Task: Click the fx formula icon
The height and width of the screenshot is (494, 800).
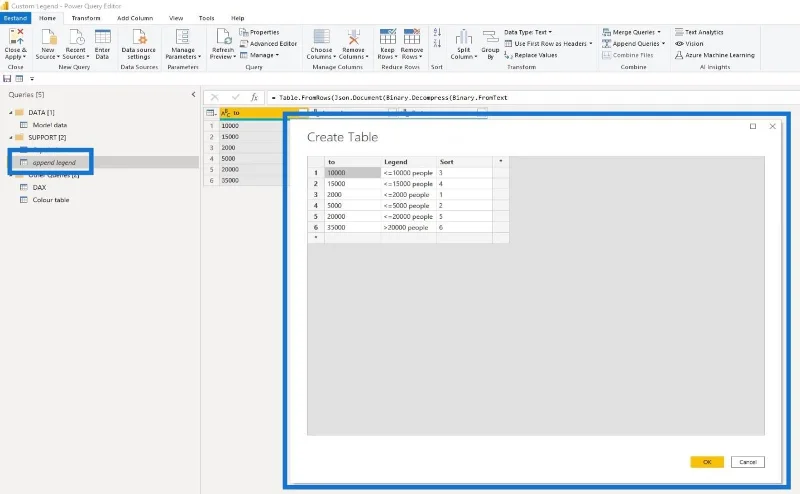Action: [x=254, y=97]
